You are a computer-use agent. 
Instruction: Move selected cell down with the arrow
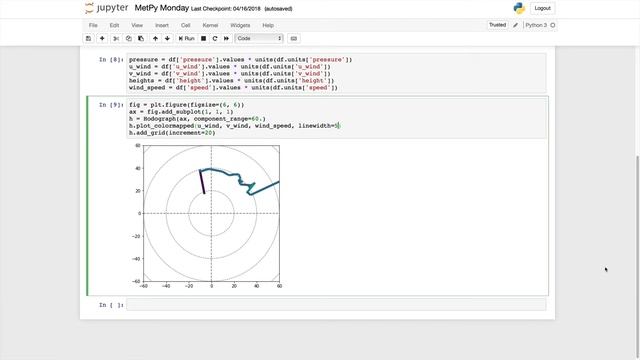167,38
